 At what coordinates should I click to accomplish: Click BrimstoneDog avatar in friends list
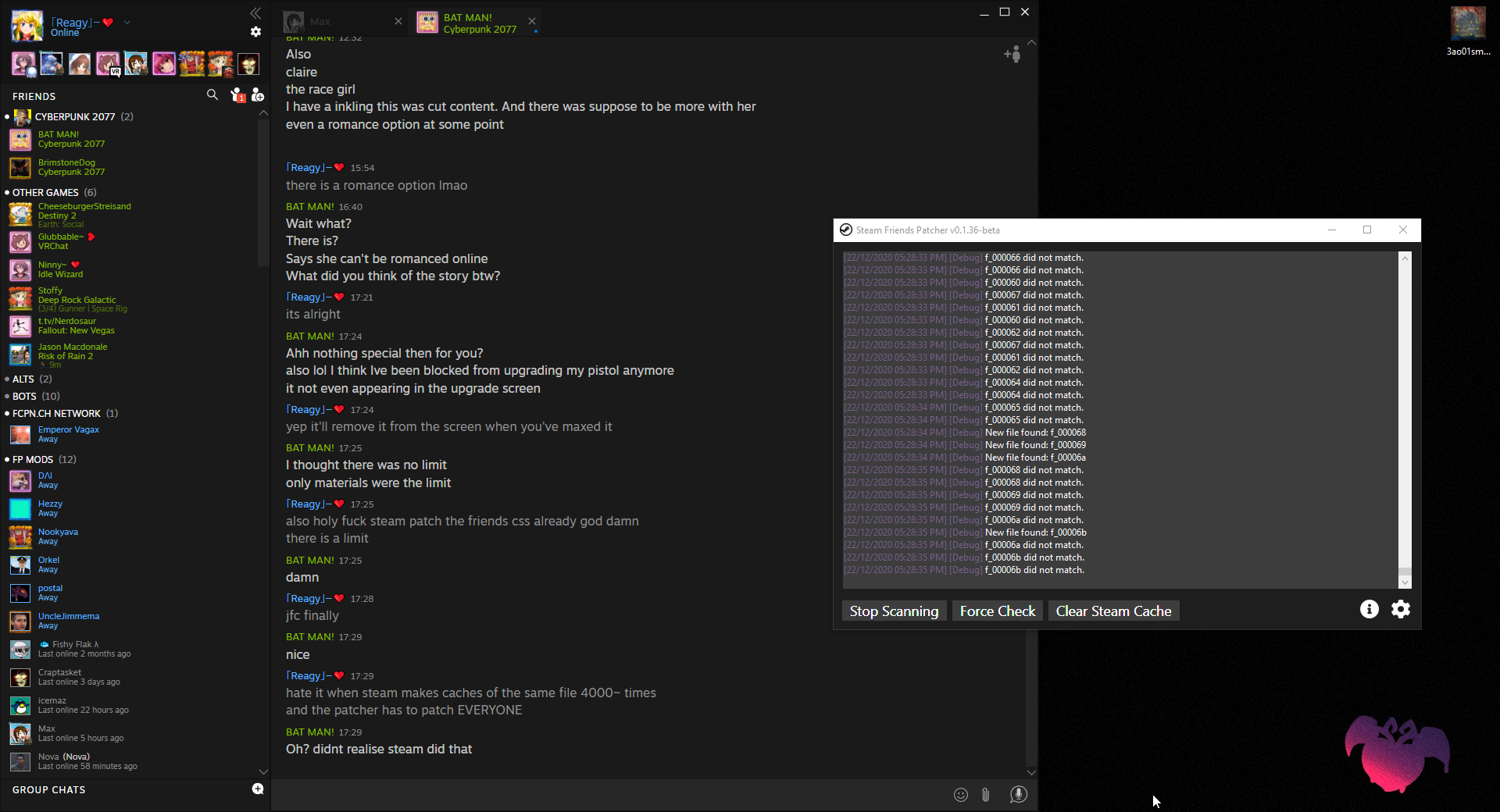point(20,167)
